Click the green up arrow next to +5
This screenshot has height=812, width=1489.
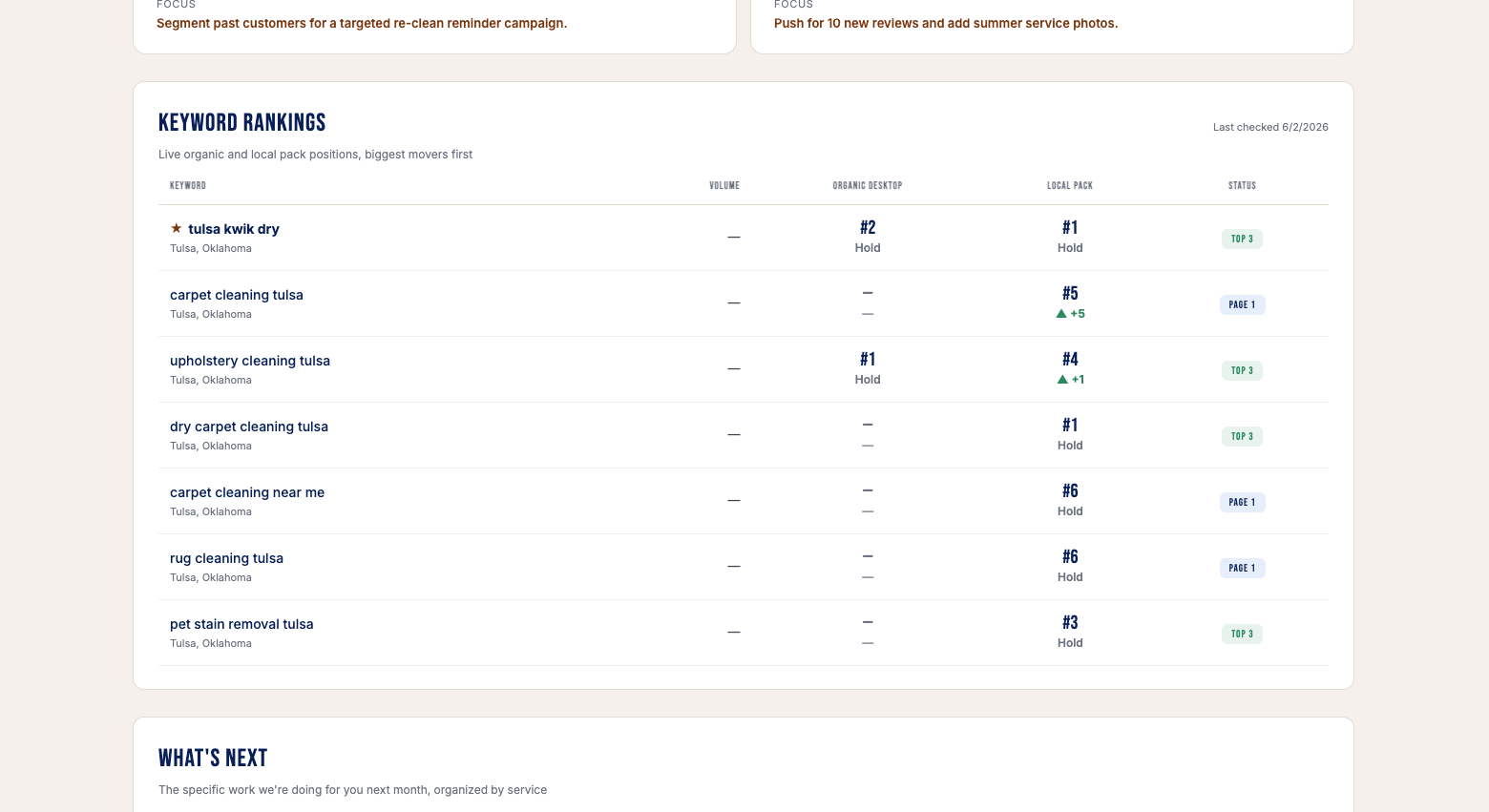(1061, 313)
